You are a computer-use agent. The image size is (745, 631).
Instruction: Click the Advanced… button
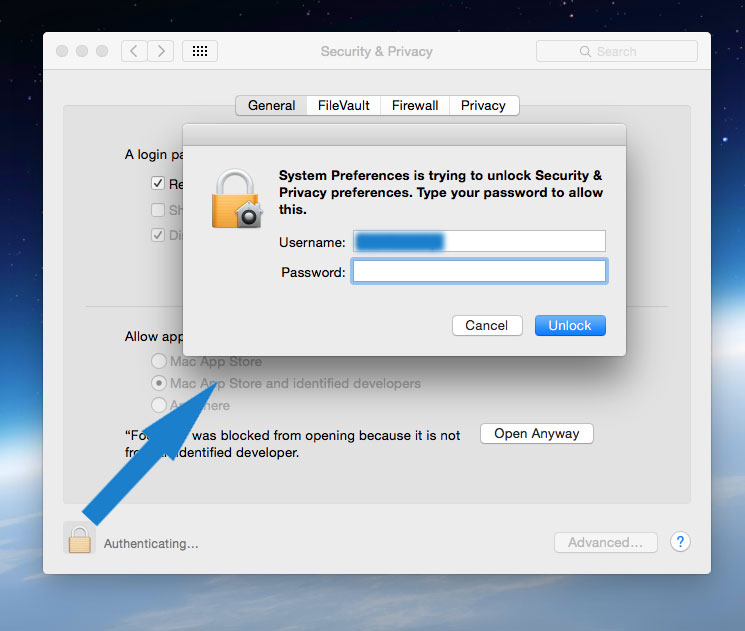[x=606, y=542]
